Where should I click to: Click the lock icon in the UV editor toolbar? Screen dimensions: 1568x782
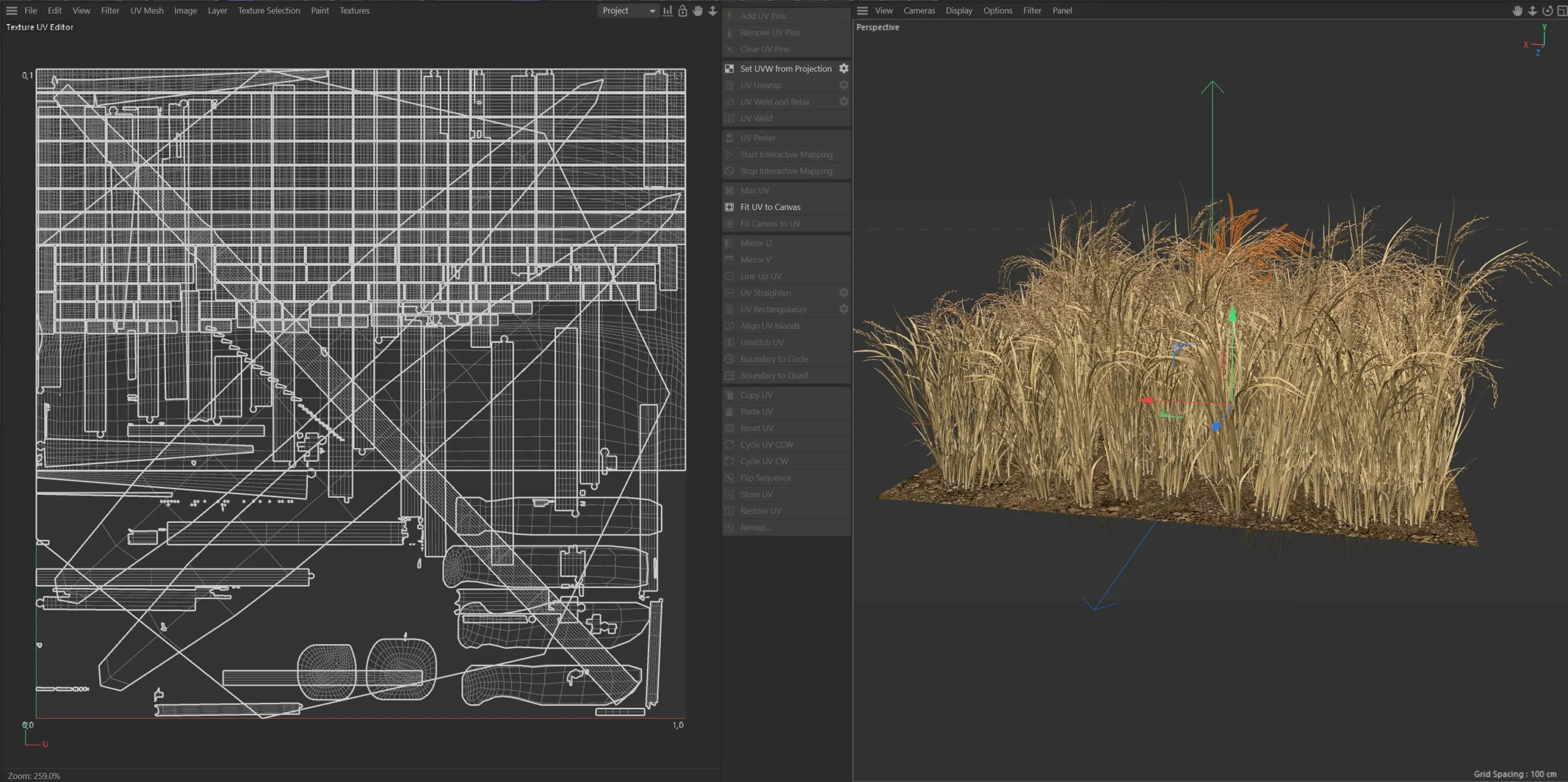682,10
